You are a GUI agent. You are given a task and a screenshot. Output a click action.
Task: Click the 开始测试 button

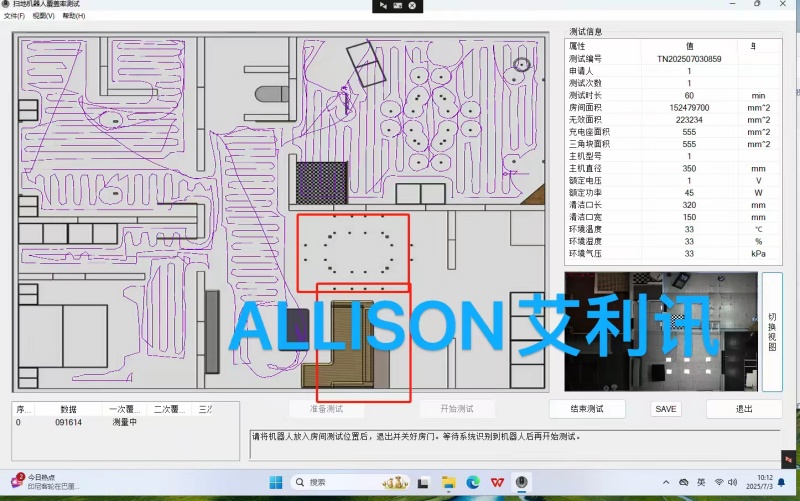(457, 409)
